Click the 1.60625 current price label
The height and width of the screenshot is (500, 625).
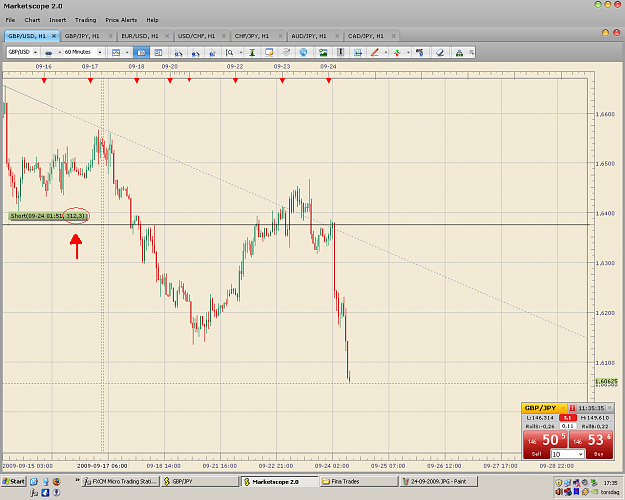pos(606,382)
